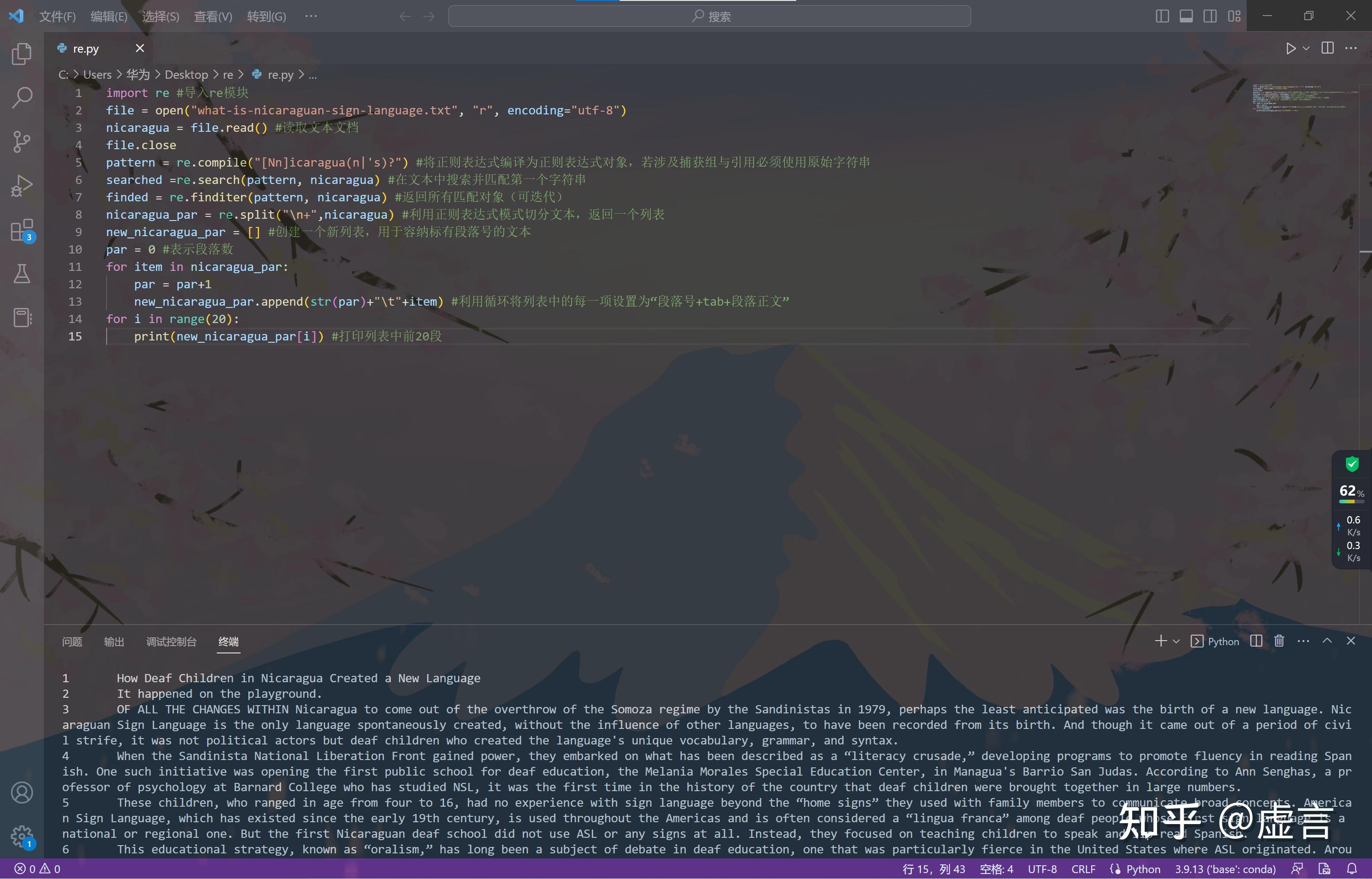Open the Testing flask view

coord(21,274)
